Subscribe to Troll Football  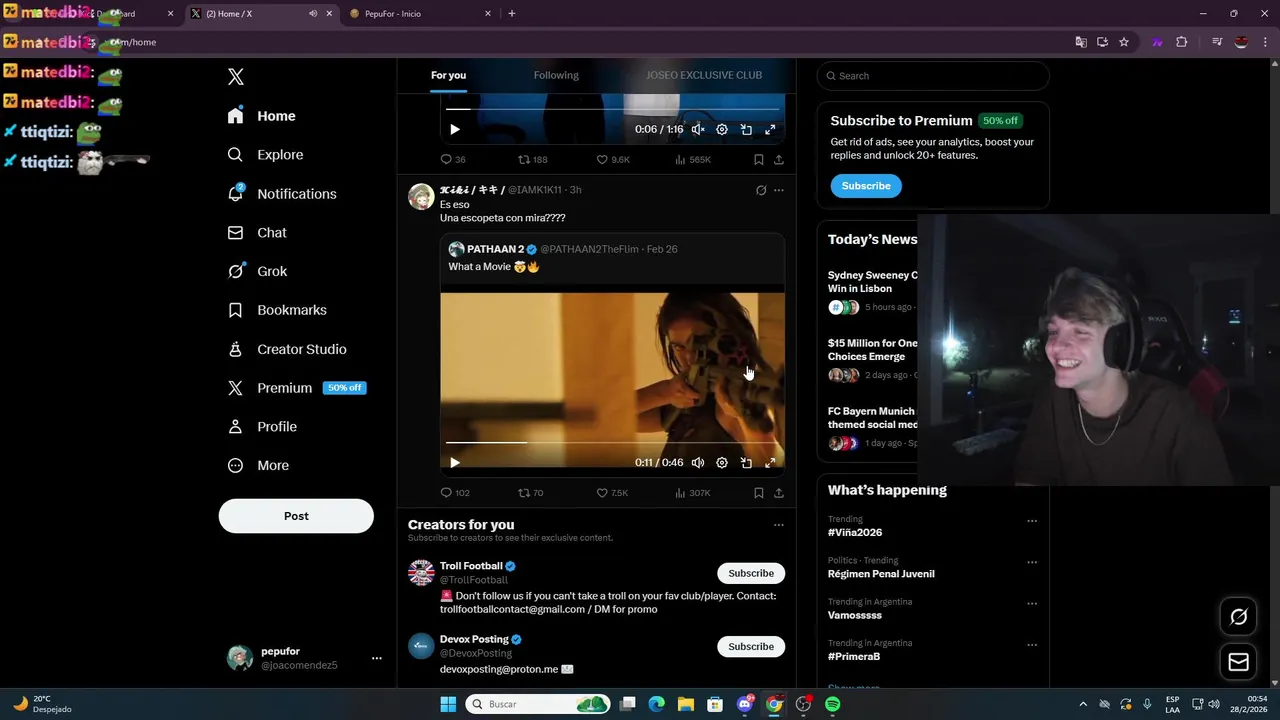pos(751,573)
